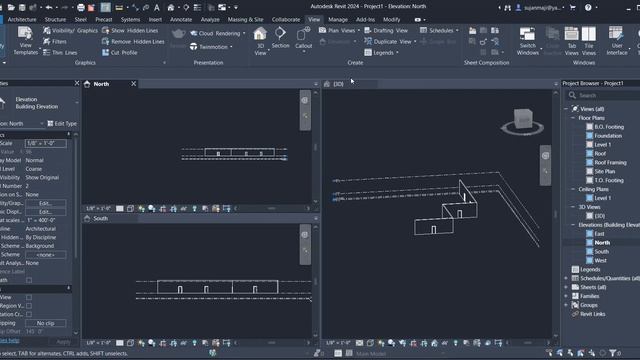Click Edit for Graphic Display Options
Screen dimensions: 640x360
pos(46,212)
